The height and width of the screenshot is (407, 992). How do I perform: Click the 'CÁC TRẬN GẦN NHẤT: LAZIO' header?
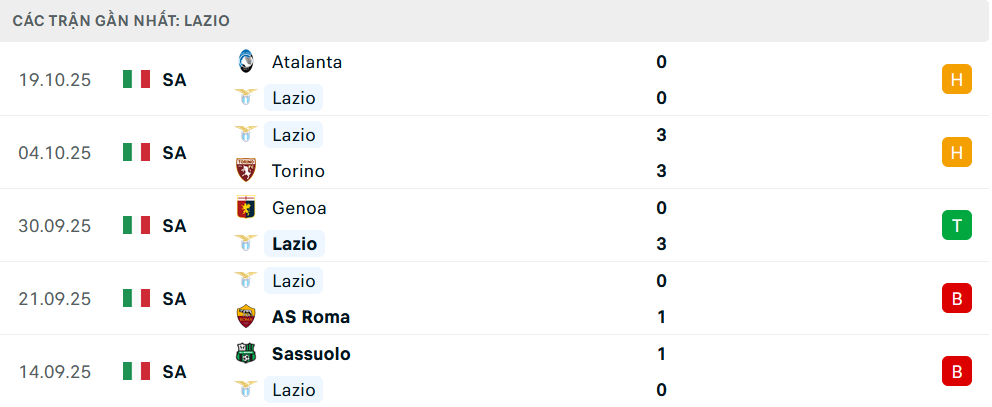126,20
